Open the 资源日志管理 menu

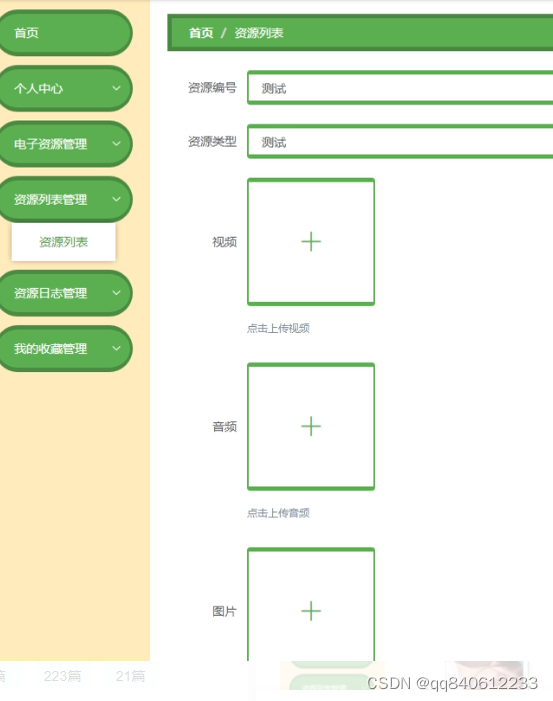tap(65, 293)
